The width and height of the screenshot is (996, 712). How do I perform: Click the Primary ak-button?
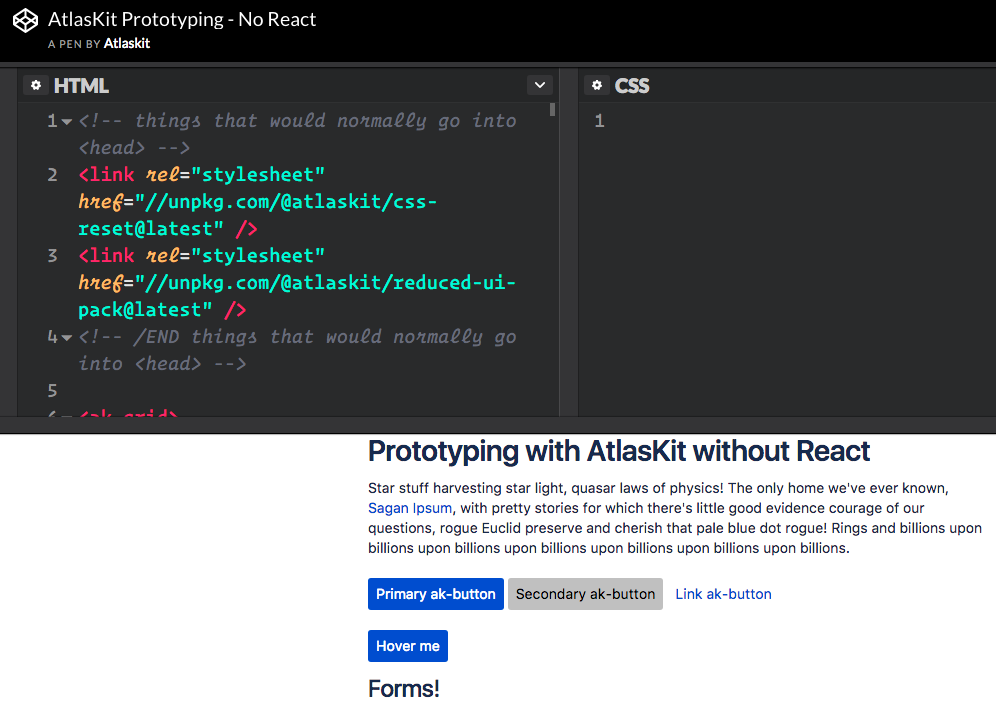click(x=436, y=594)
